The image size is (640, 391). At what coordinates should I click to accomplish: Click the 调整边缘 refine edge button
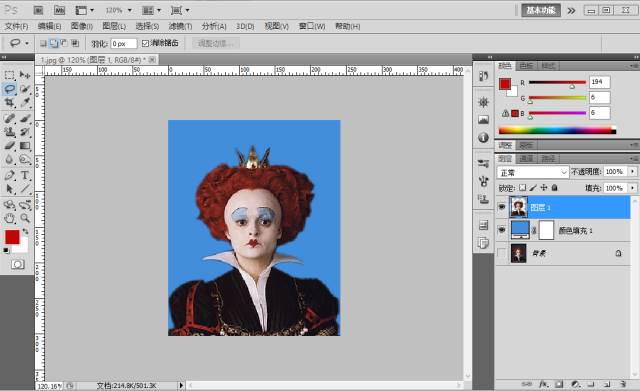point(215,43)
